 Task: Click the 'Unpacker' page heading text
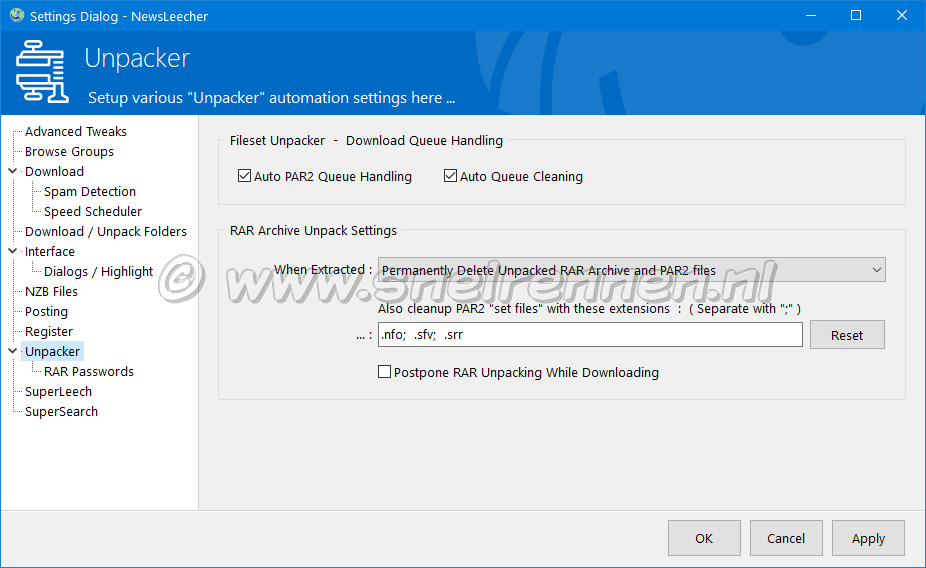[137, 58]
